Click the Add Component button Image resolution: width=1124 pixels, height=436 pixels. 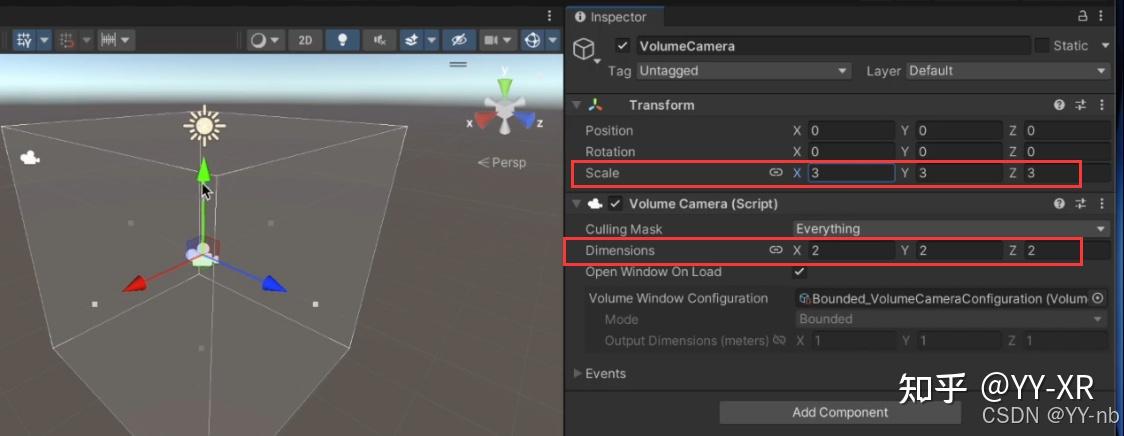(x=840, y=412)
